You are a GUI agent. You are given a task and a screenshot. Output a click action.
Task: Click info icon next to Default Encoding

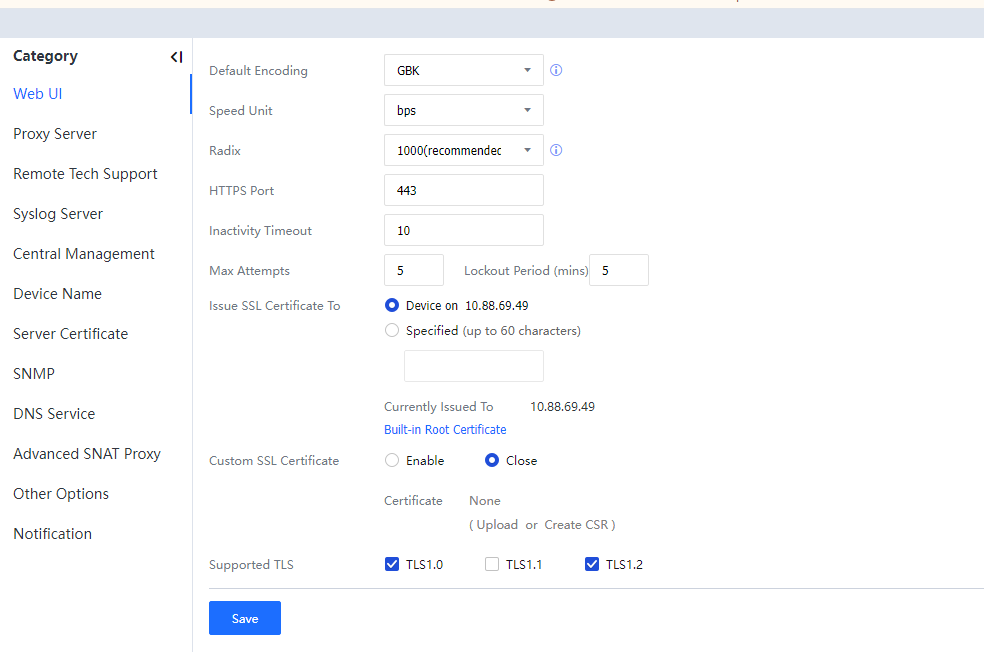tap(556, 70)
